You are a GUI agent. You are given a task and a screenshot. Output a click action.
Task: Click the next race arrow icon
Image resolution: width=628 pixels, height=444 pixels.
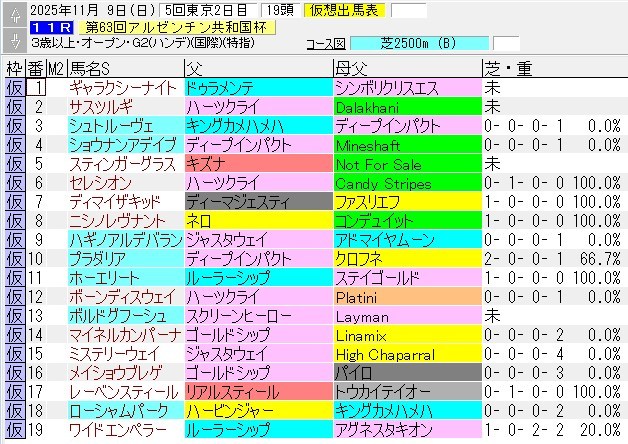pyautogui.click(x=15, y=41)
